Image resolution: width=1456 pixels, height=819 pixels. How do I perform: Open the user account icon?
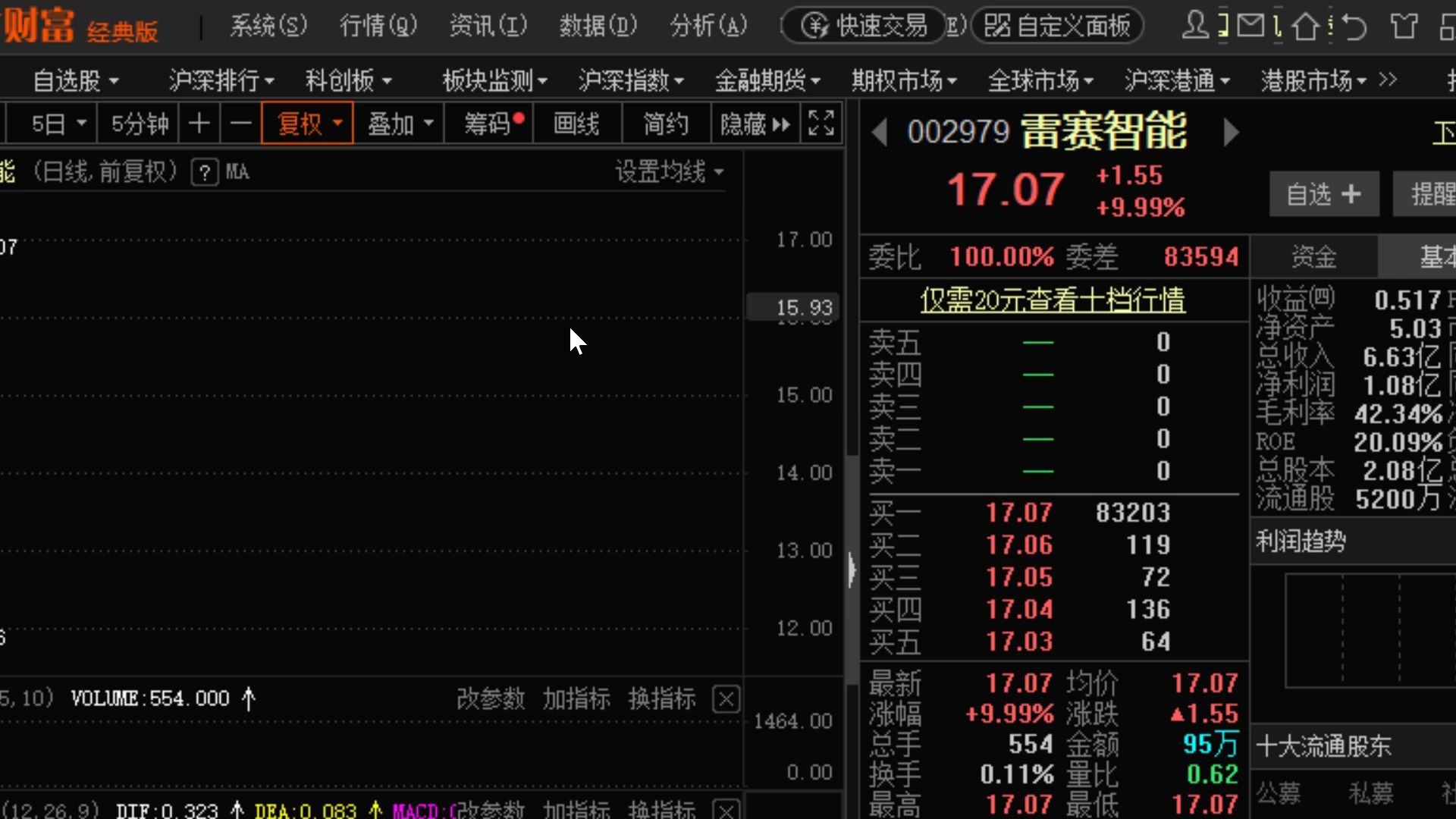[1195, 25]
